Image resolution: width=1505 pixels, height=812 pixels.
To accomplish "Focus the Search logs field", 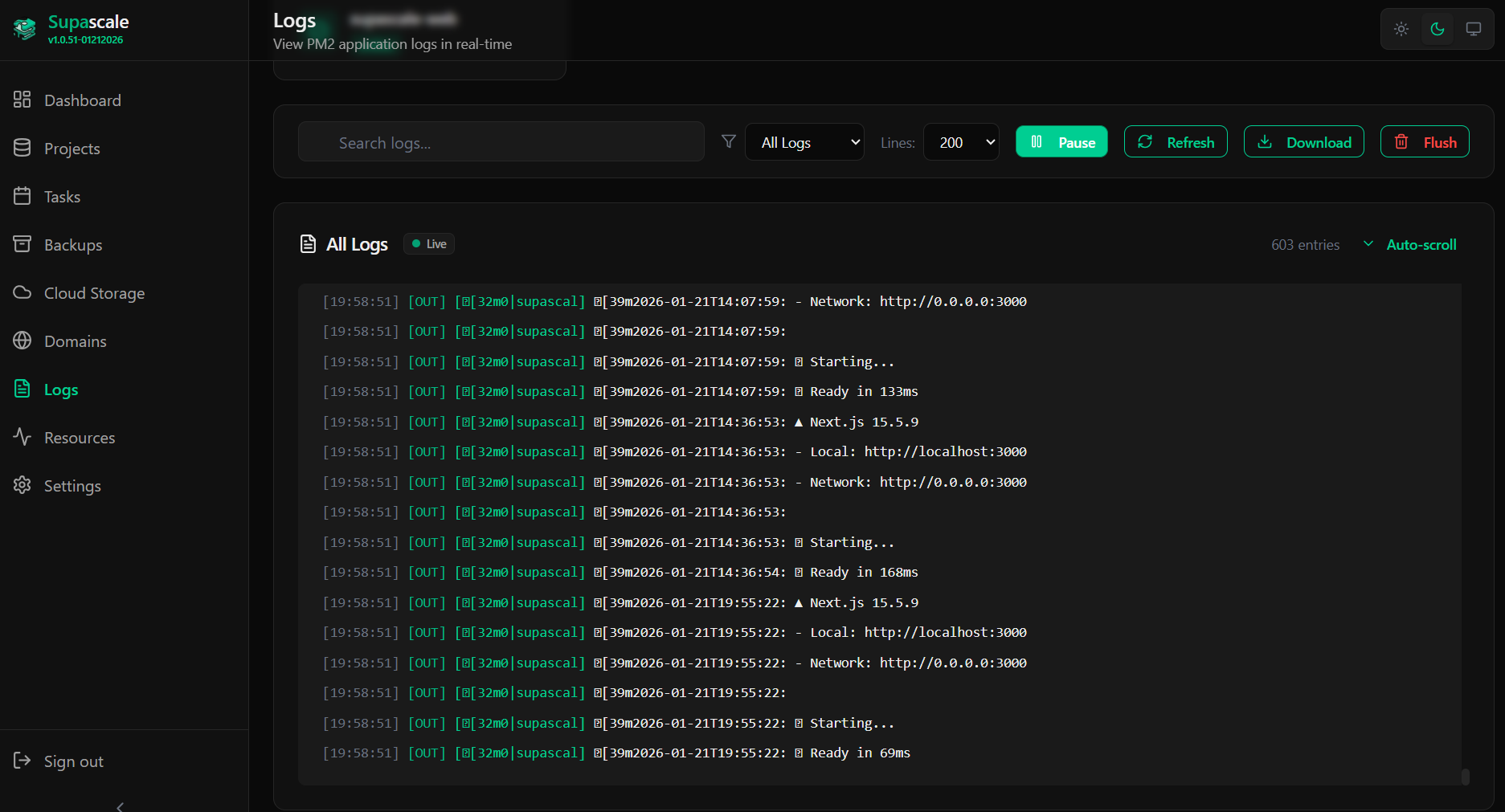I will pyautogui.click(x=501, y=142).
